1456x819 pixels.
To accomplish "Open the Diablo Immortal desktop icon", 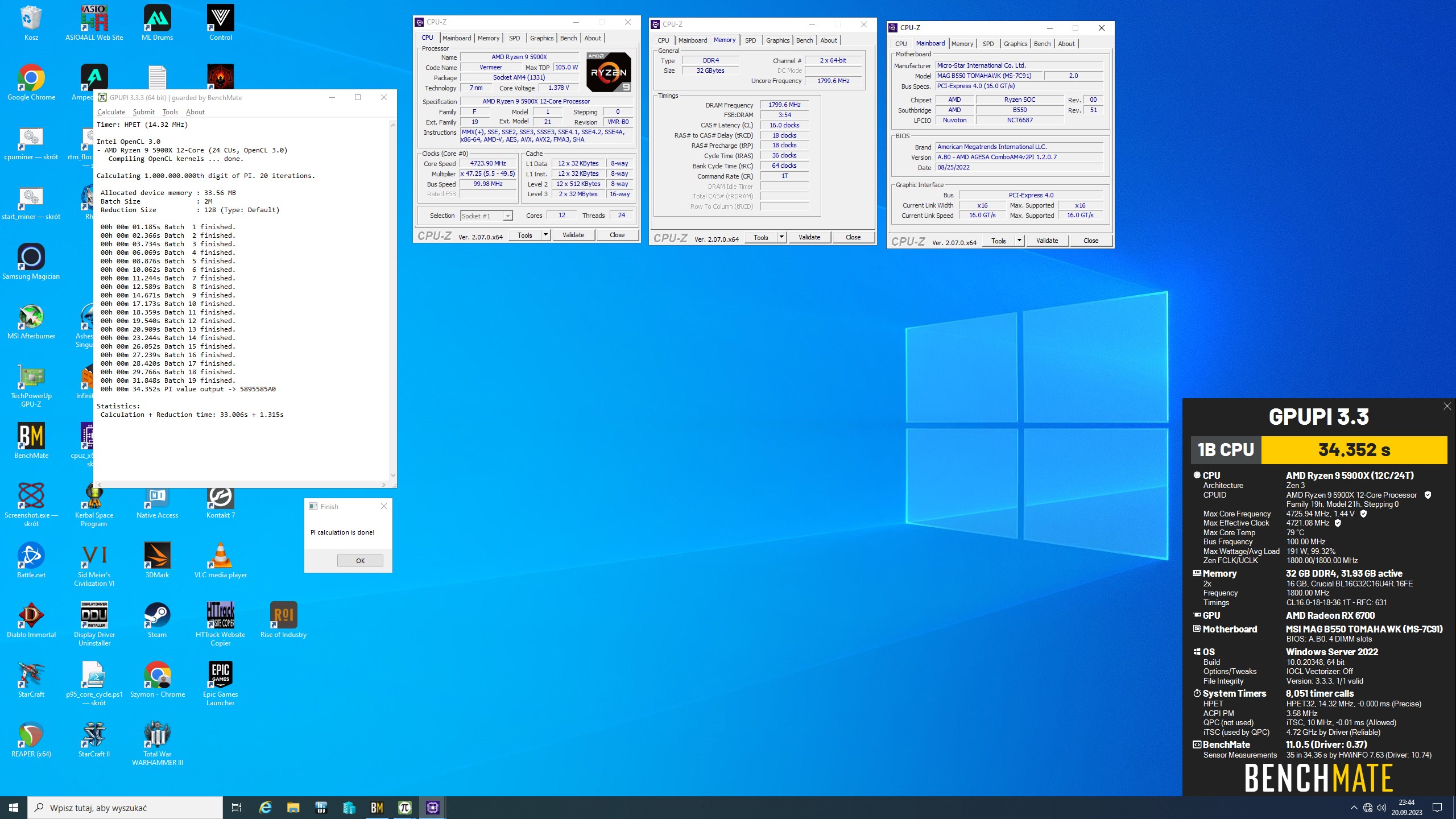I will tap(31, 620).
